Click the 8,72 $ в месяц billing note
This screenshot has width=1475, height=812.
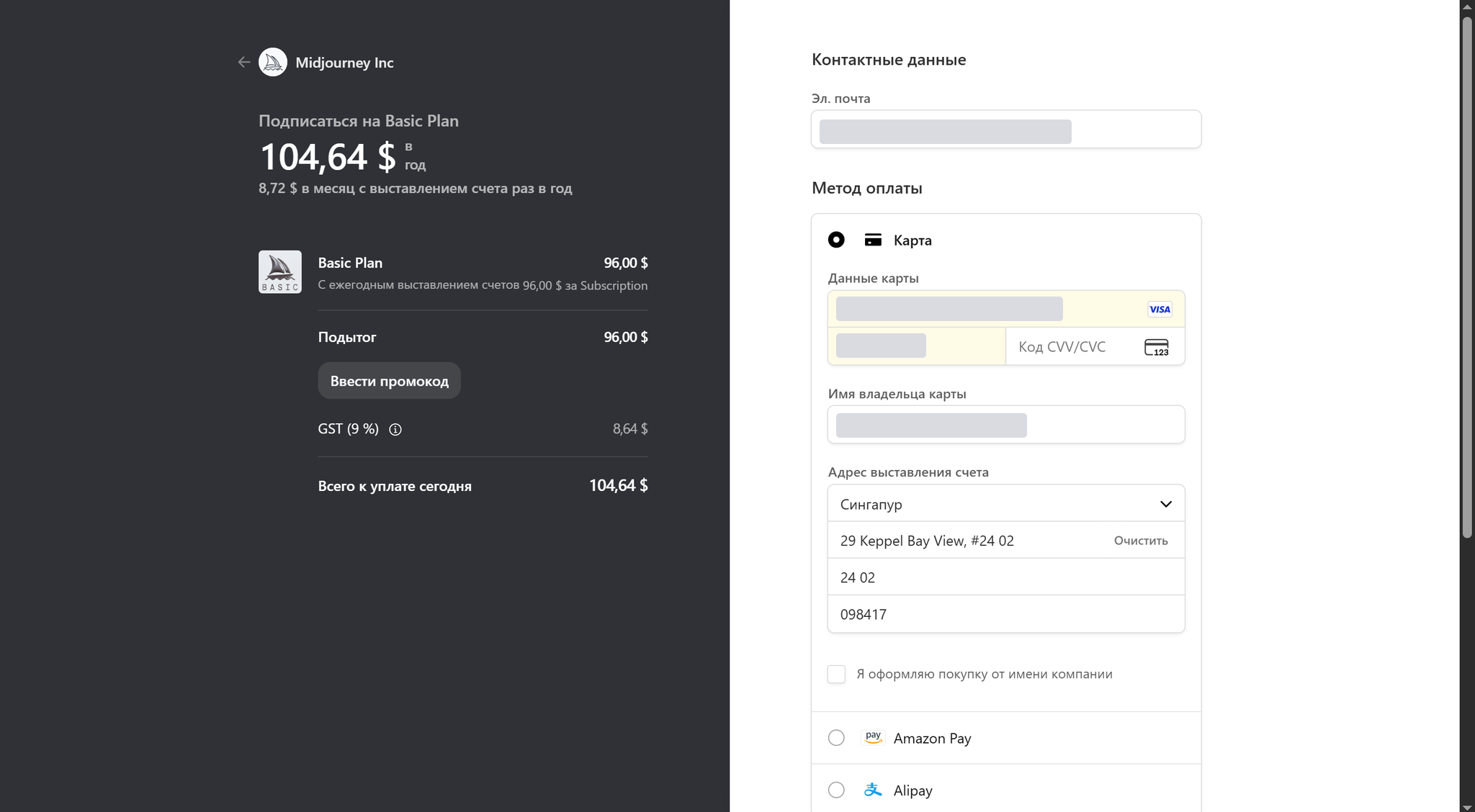coord(416,189)
